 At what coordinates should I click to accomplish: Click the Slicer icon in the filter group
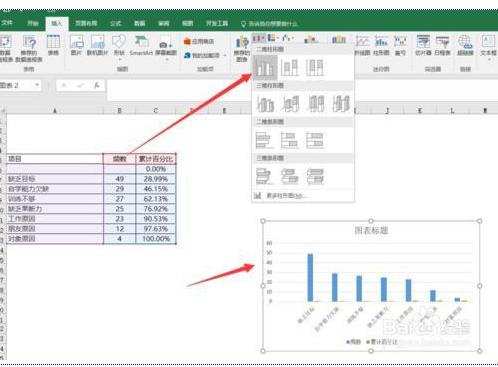423,46
